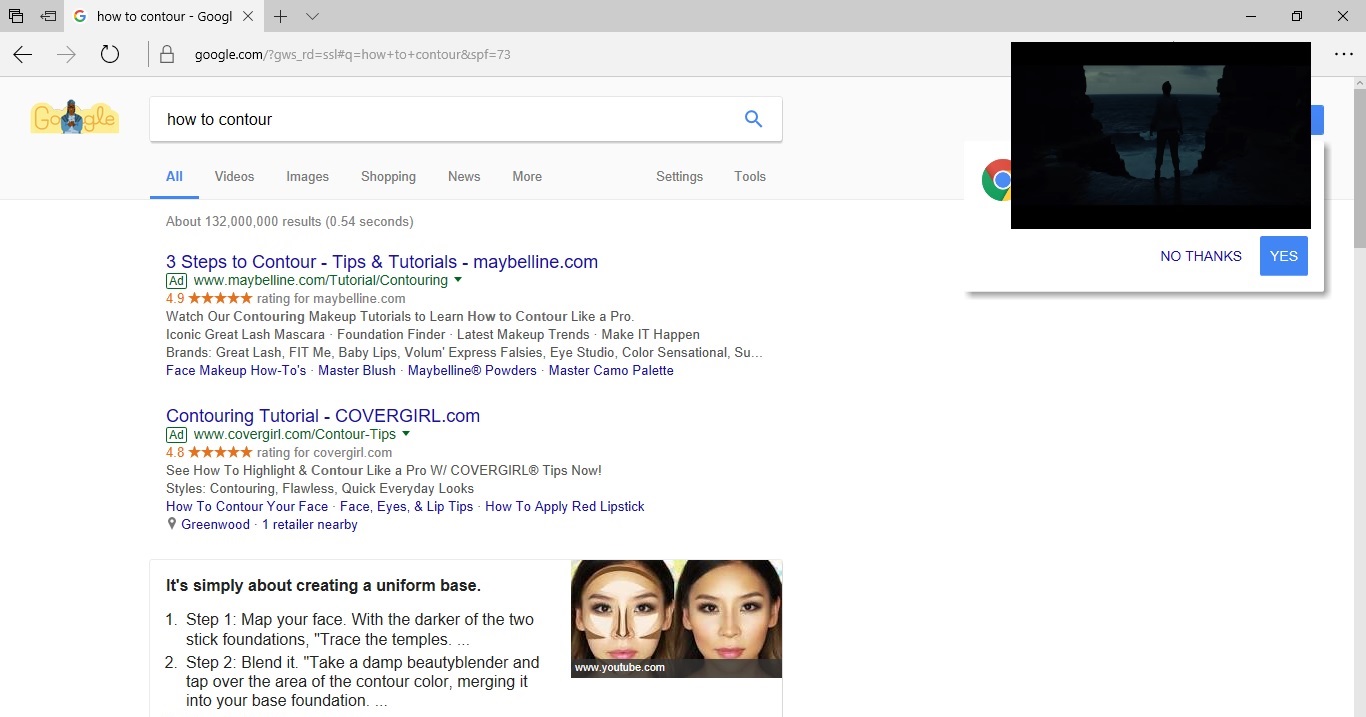The height and width of the screenshot is (717, 1366).
Task: Click the Google doodle logo
Action: click(x=75, y=118)
